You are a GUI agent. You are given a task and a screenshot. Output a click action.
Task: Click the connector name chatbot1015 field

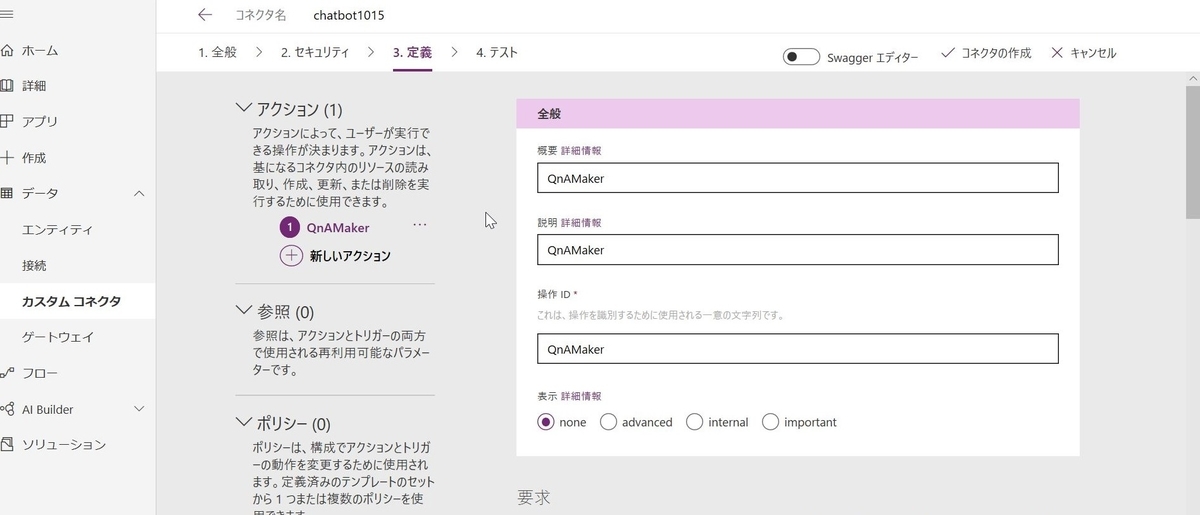click(349, 15)
